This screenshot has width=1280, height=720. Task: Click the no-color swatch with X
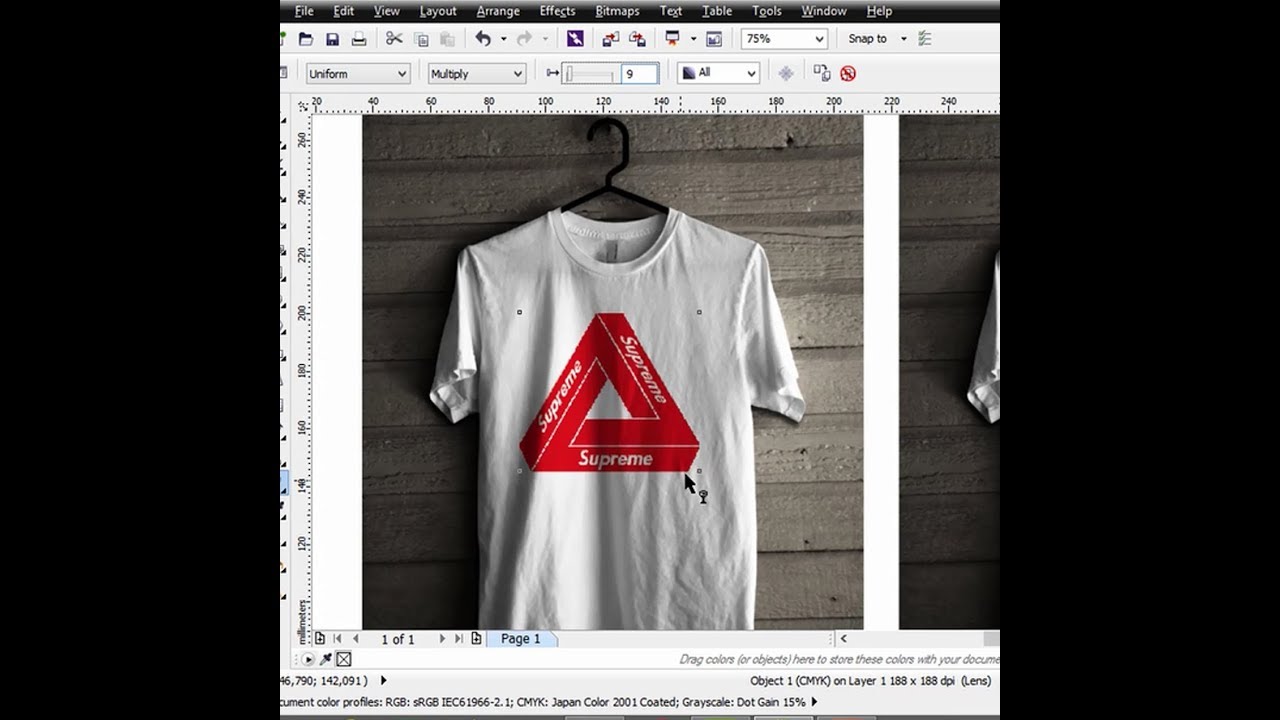[x=344, y=659]
